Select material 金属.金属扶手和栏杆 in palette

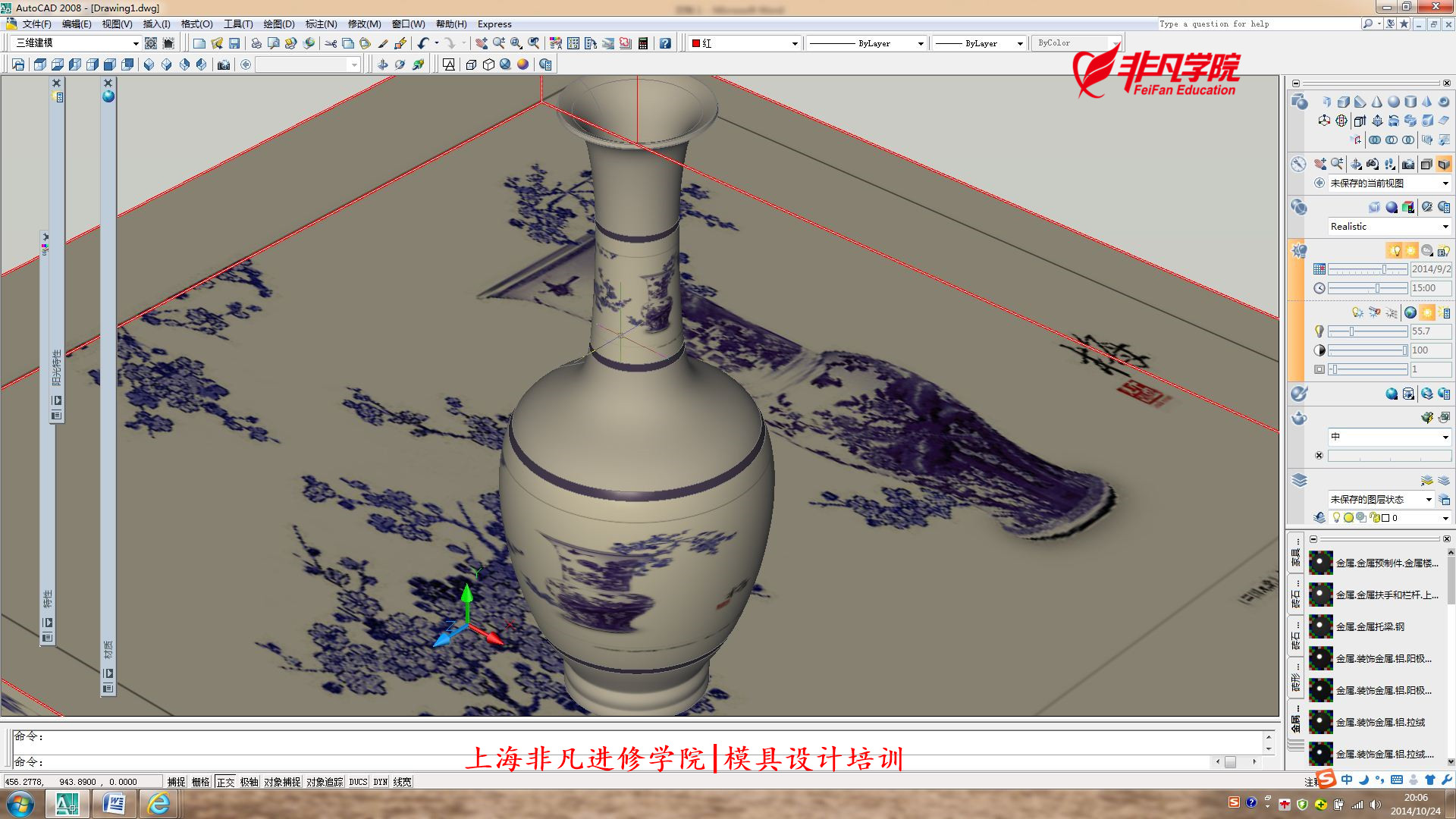(x=1373, y=595)
